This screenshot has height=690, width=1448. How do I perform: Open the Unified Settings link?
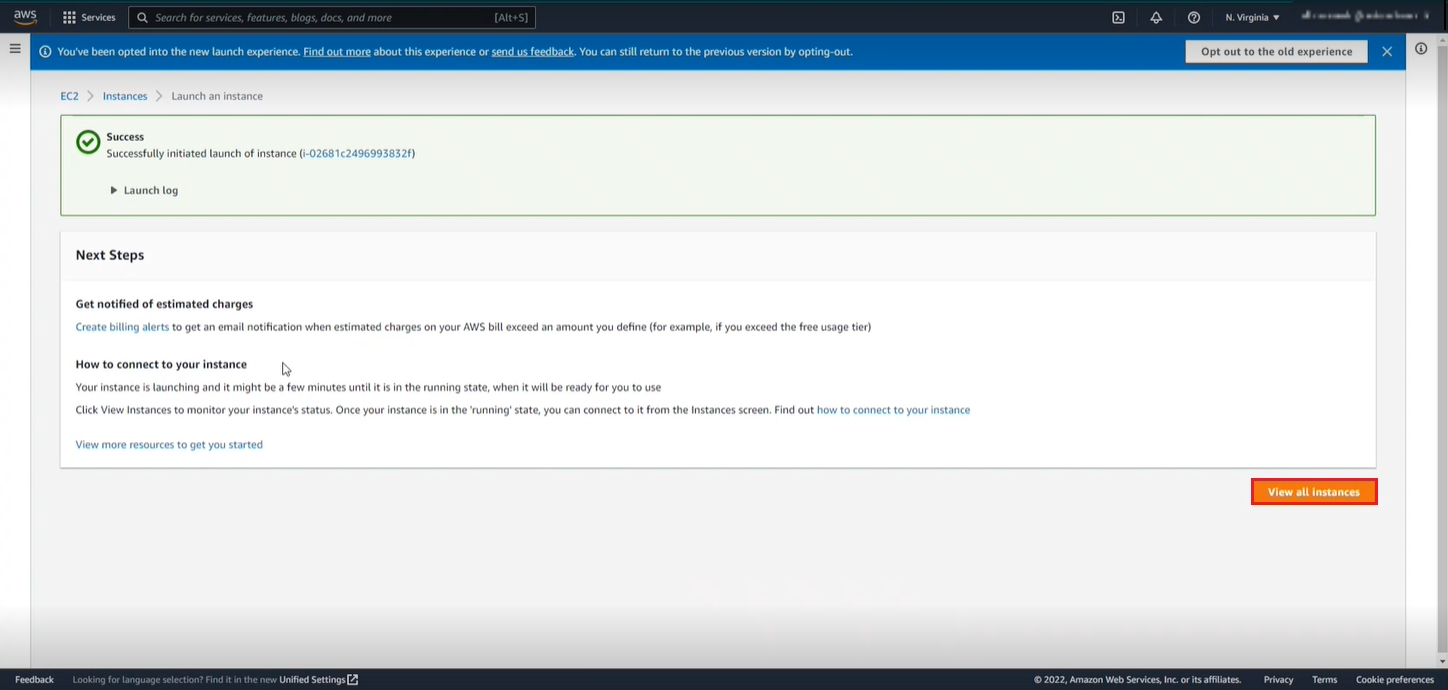coord(312,680)
